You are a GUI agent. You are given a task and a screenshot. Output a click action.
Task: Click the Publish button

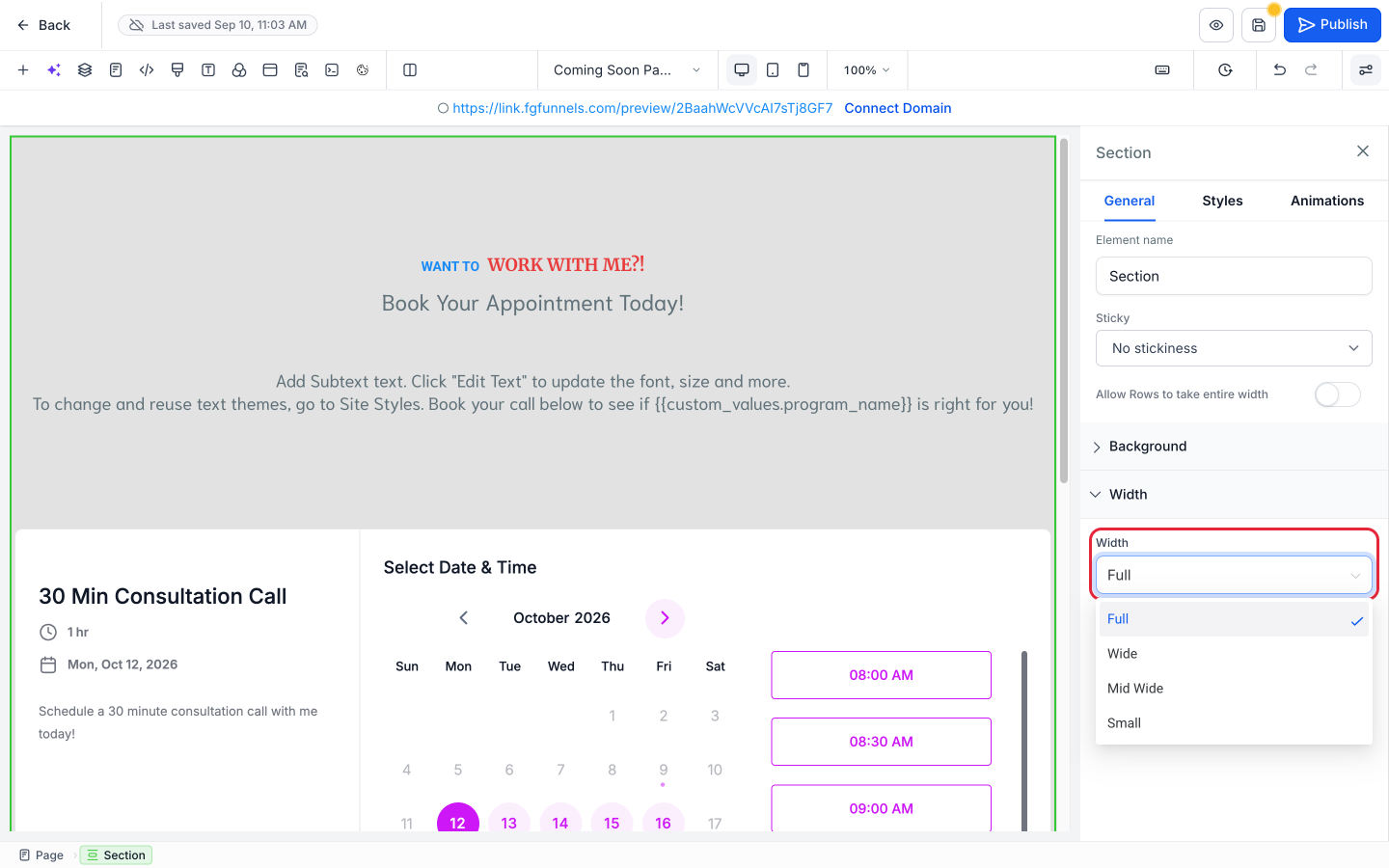(x=1332, y=25)
